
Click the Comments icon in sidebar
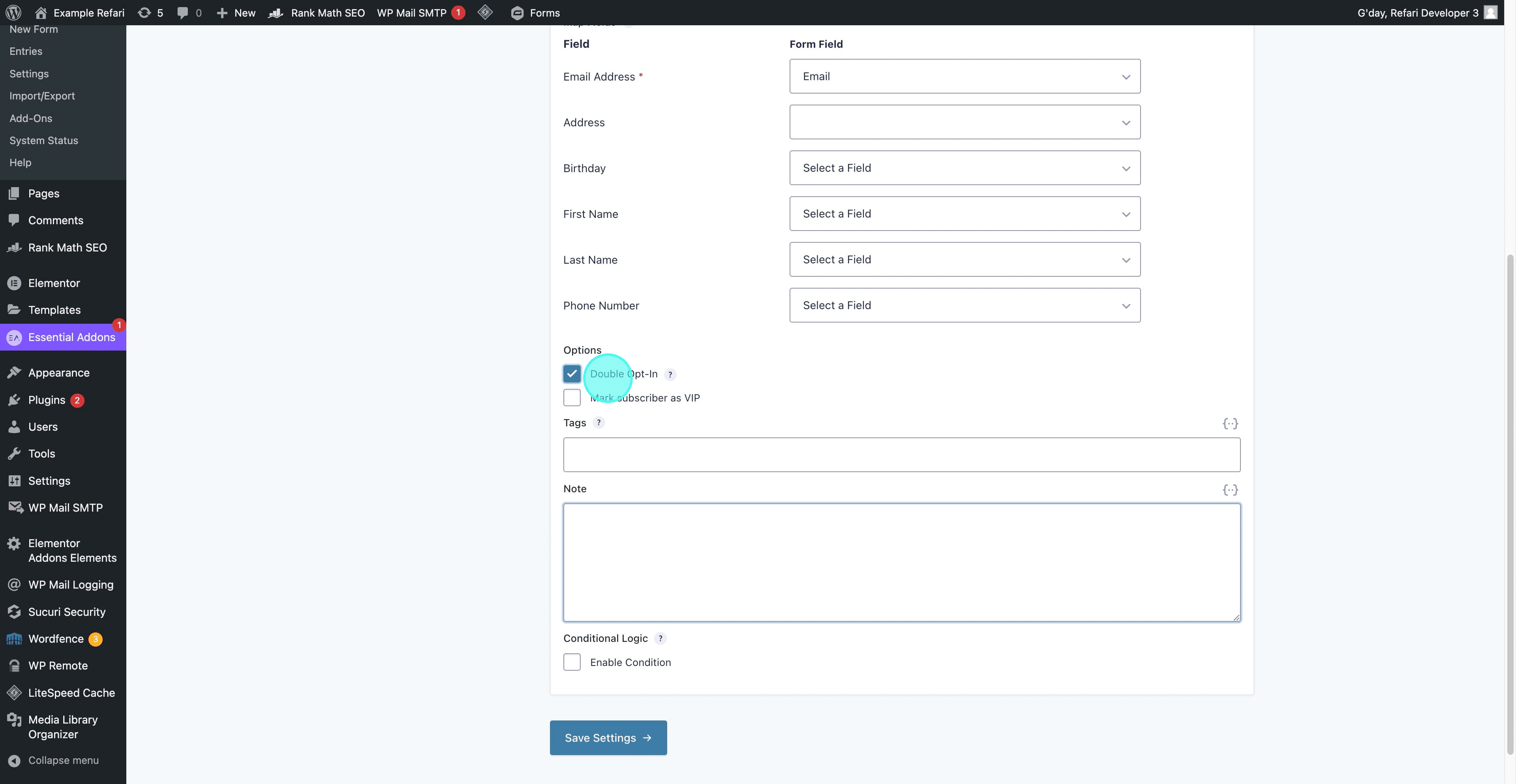point(14,220)
